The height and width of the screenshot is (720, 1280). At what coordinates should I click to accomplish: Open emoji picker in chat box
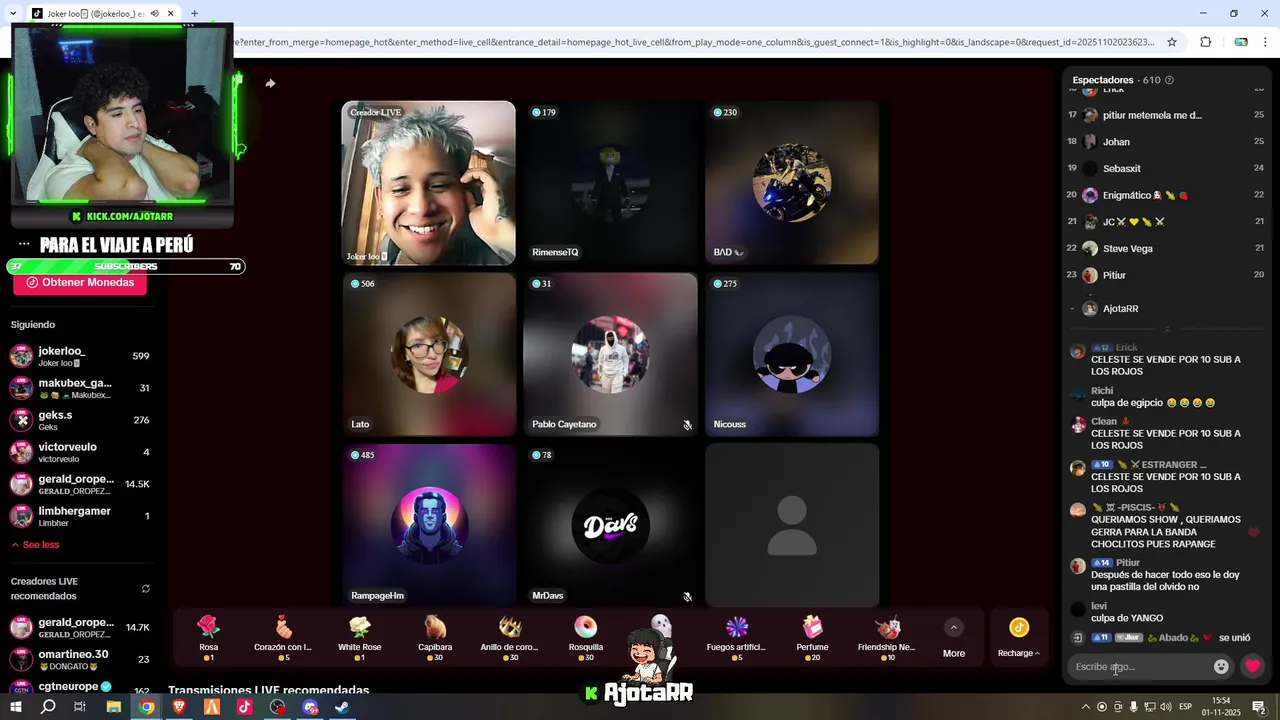1221,666
